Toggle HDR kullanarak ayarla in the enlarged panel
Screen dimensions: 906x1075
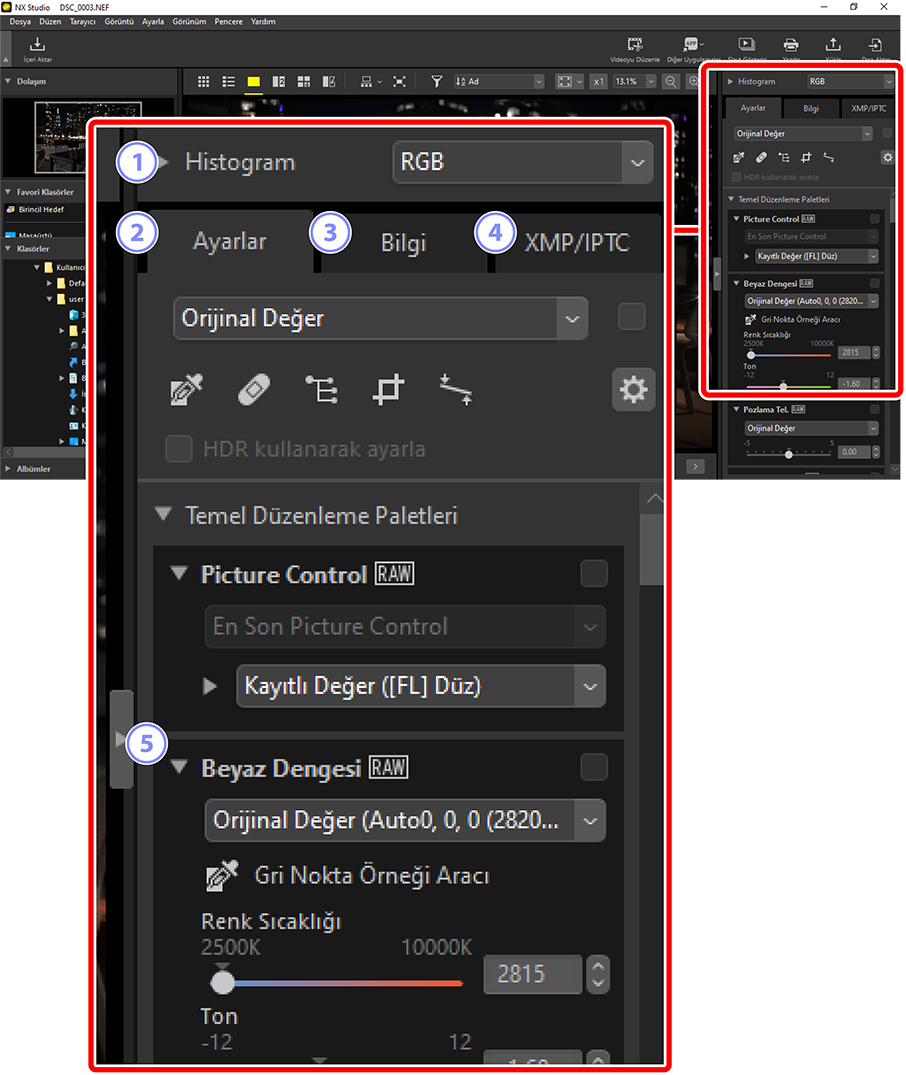pos(179,449)
